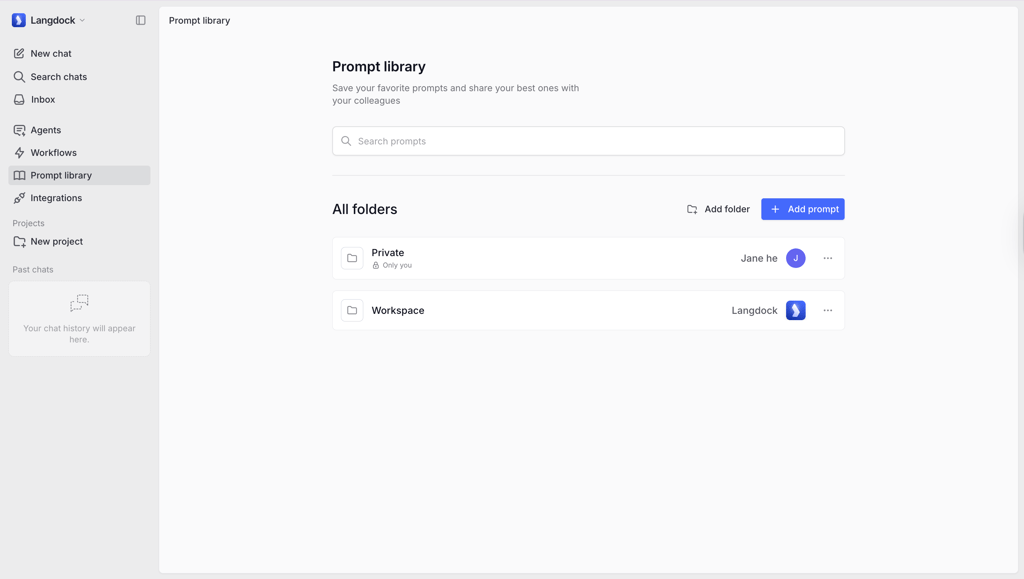This screenshot has width=1024, height=579.
Task: Click the Langdock owner name in Workspace row
Action: (x=754, y=310)
